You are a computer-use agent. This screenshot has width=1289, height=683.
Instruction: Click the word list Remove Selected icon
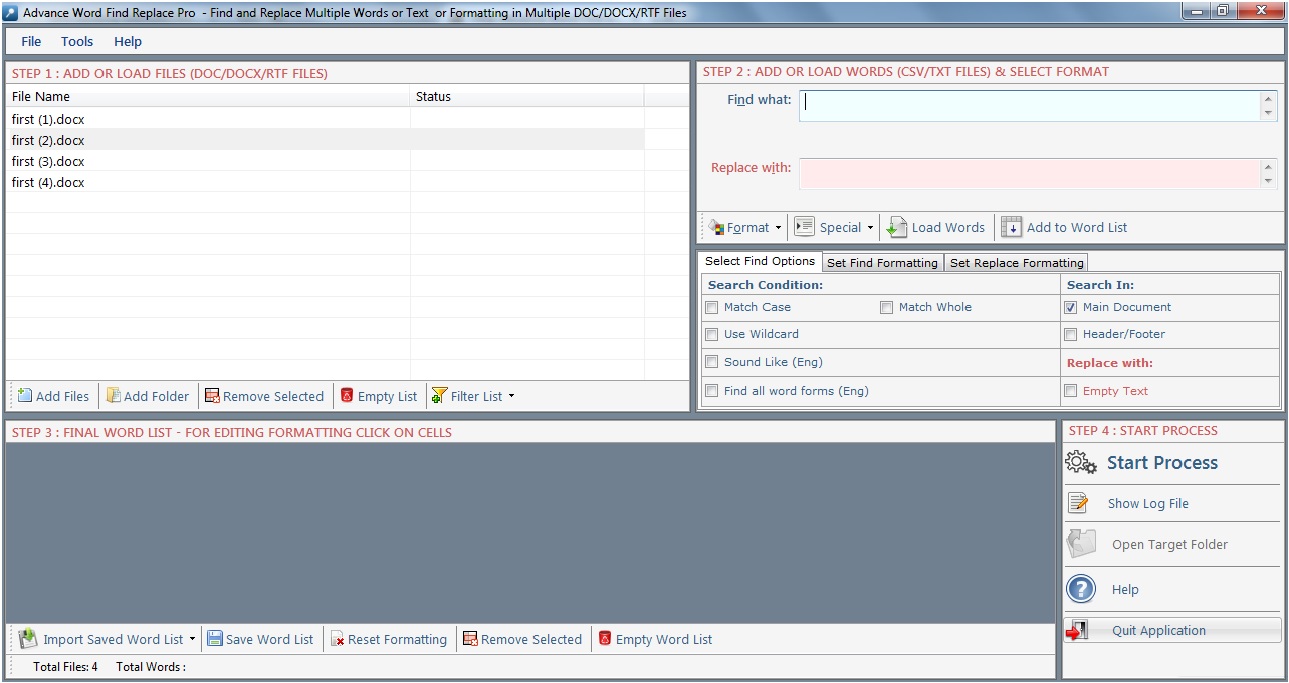[470, 639]
